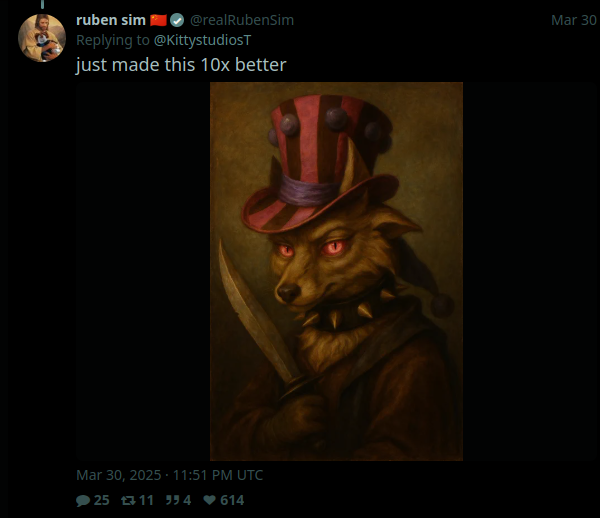Click the black area left of the painting
This screenshot has width=600, height=518.
tap(143, 271)
